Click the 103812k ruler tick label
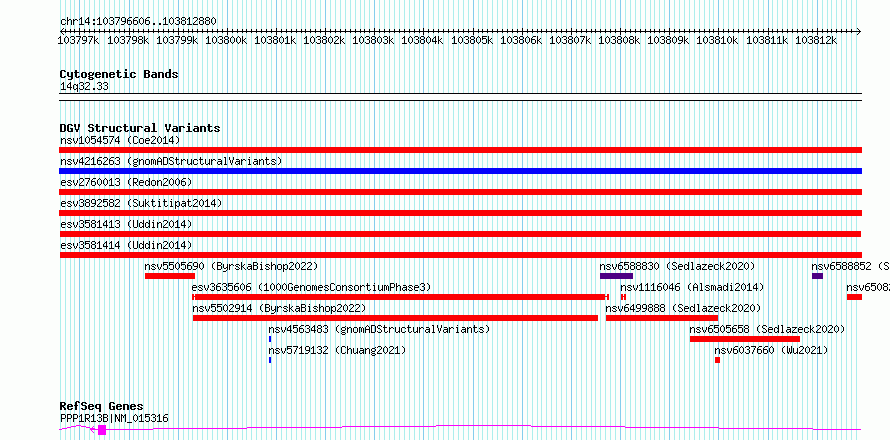 coord(816,40)
